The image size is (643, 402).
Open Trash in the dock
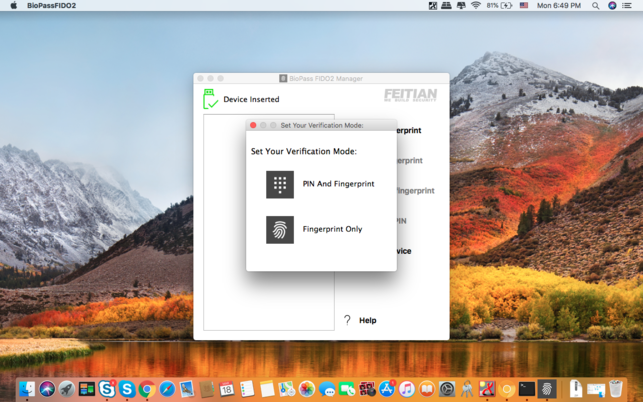click(616, 389)
